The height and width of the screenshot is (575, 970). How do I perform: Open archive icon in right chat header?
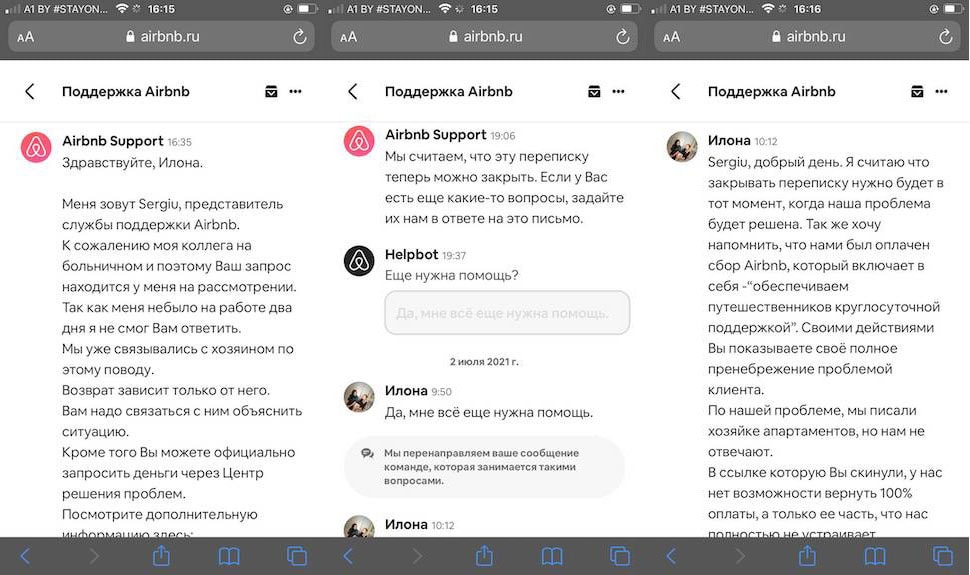click(x=917, y=92)
